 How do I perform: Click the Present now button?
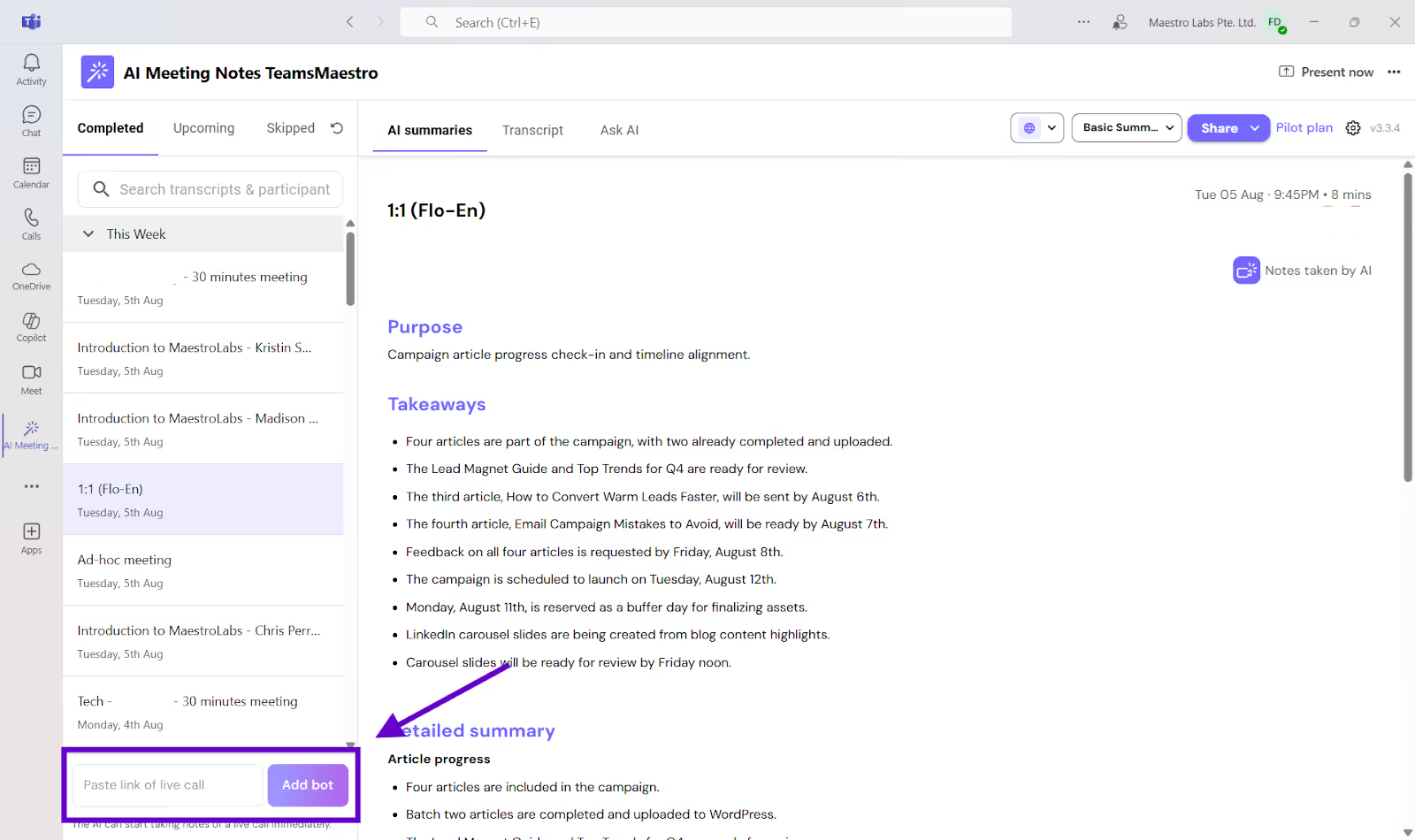[1327, 73]
